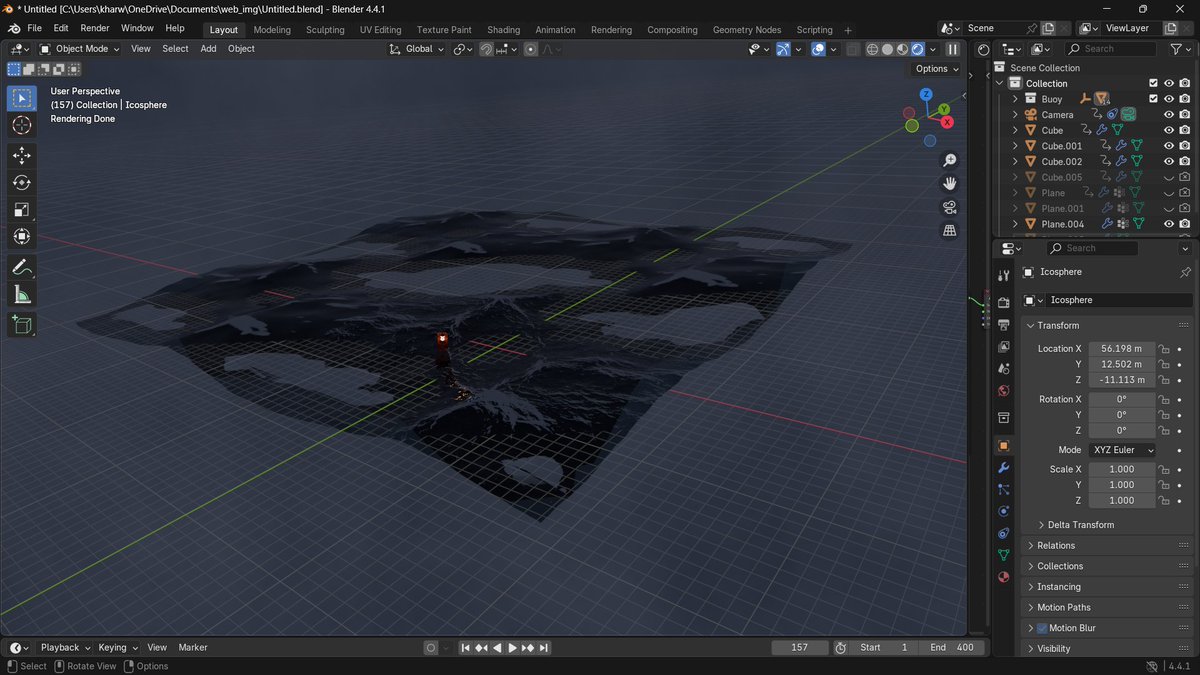Select the Cursor tool in the toolbar
This screenshot has height=675, width=1200.
point(22,125)
